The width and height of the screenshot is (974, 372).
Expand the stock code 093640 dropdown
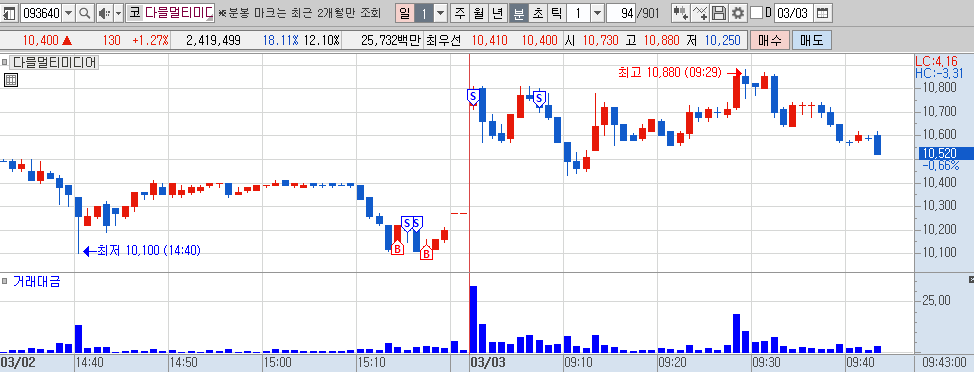pos(68,12)
